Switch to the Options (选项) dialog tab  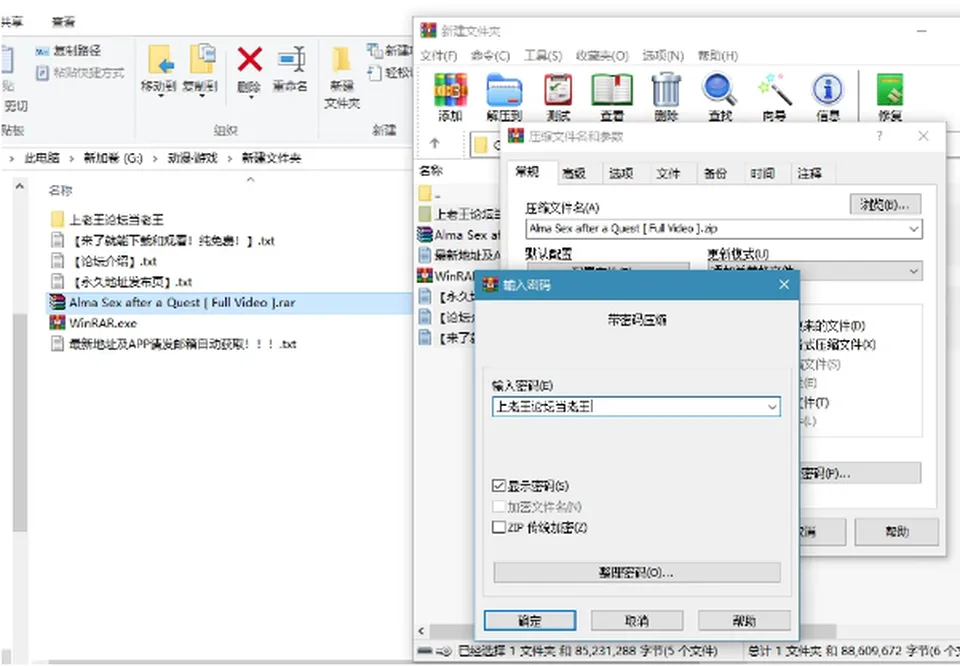621,174
